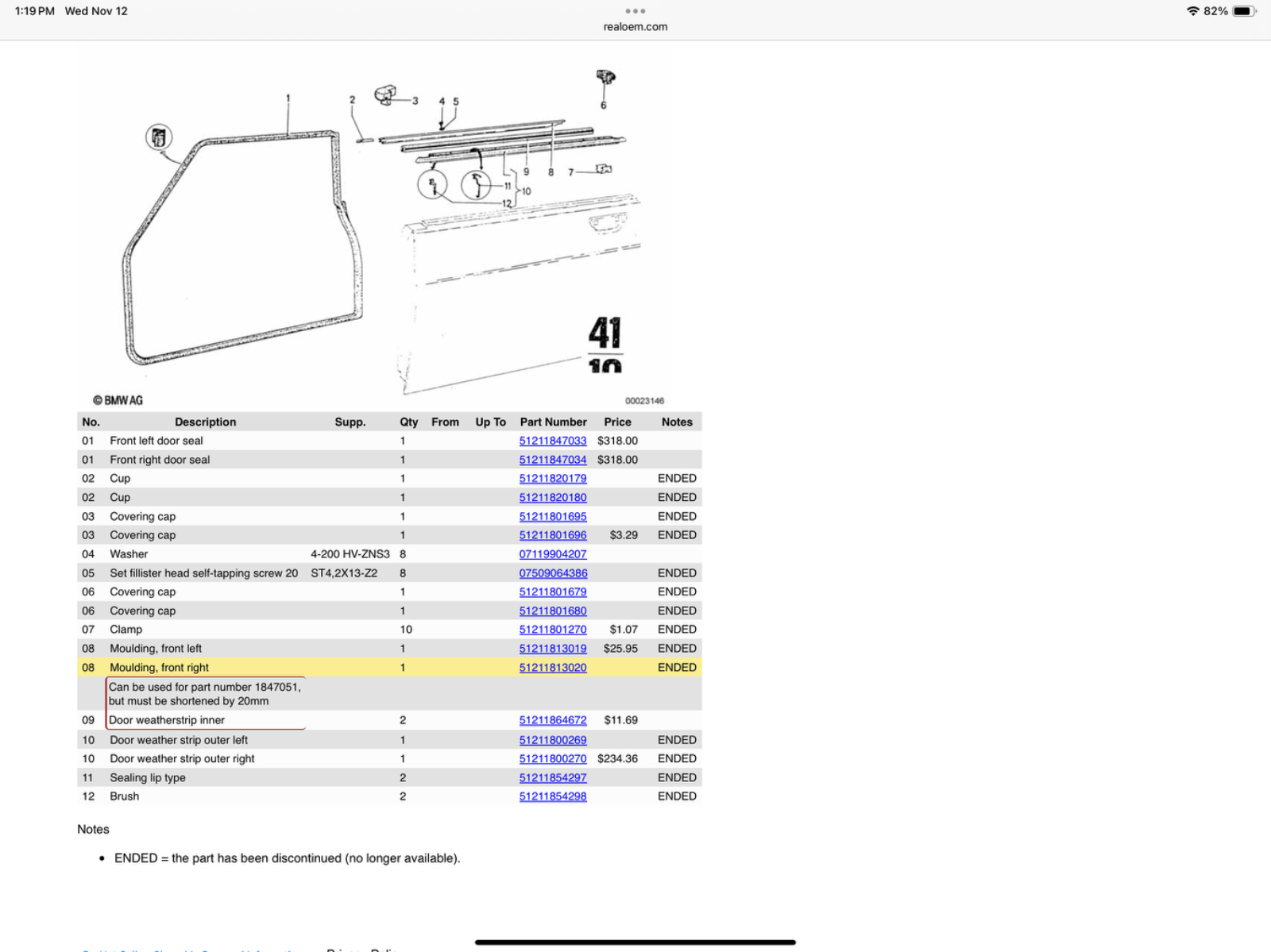Tap the three-dot multitasking button at top

click(635, 11)
